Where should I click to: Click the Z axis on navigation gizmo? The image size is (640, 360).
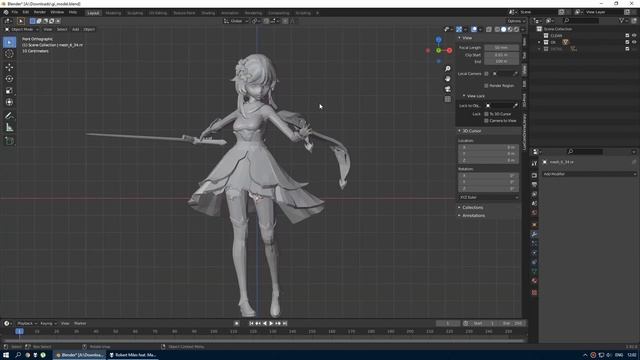tap(438, 40)
